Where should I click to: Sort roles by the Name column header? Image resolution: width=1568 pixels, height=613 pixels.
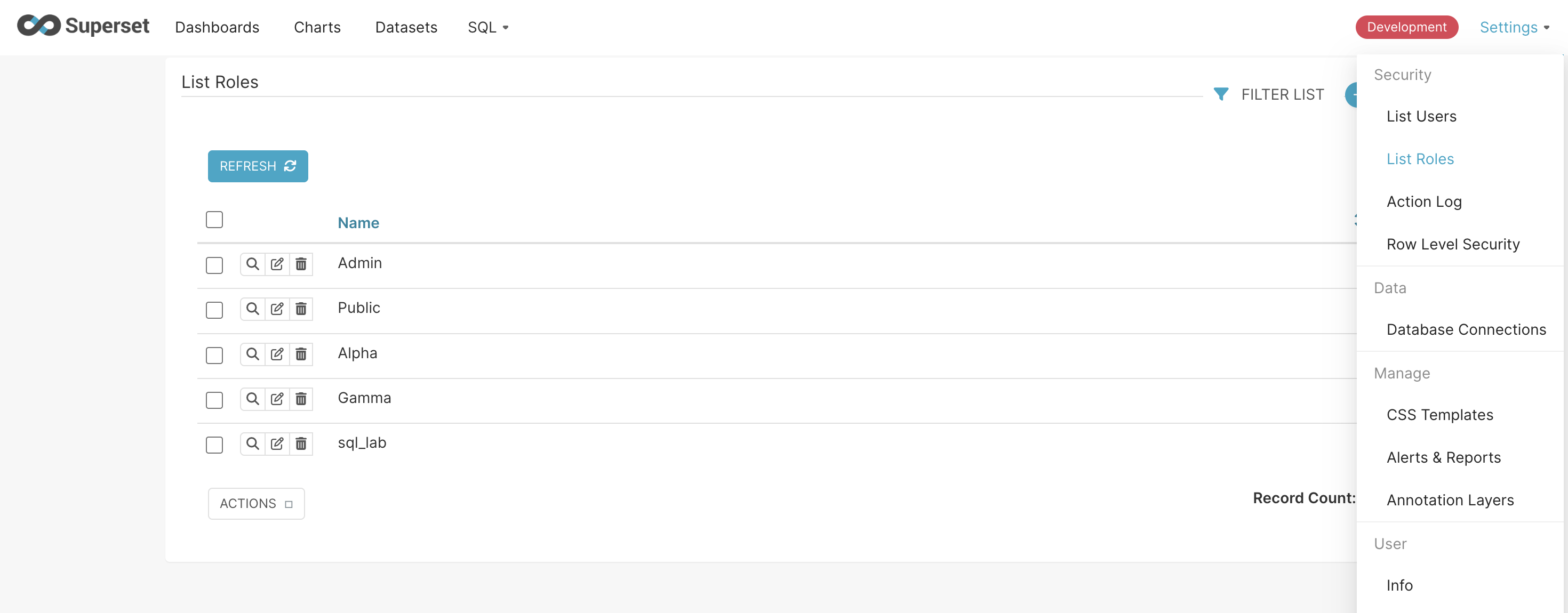click(x=358, y=223)
